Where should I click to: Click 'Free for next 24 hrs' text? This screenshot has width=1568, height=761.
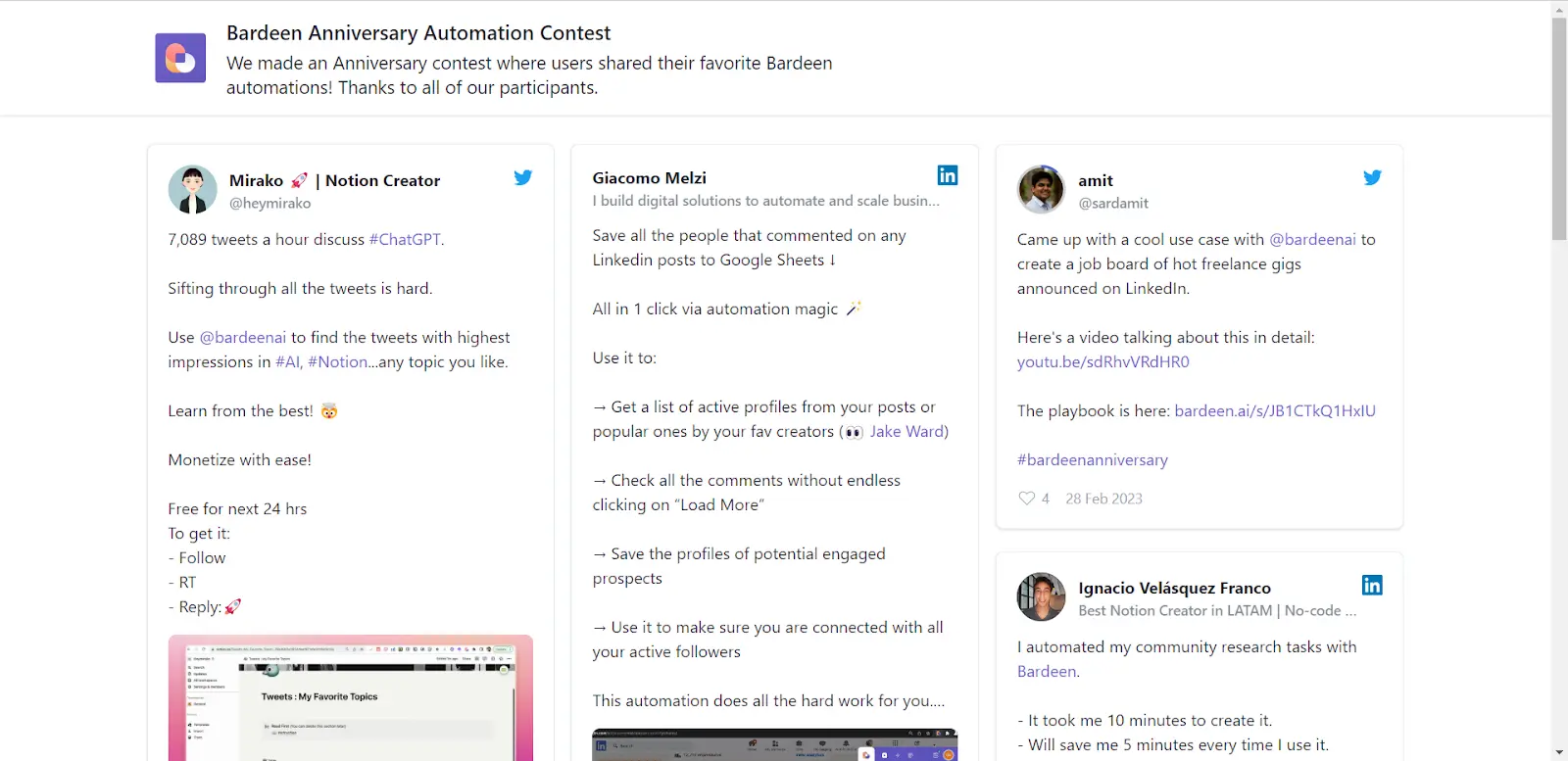pyautogui.click(x=237, y=508)
